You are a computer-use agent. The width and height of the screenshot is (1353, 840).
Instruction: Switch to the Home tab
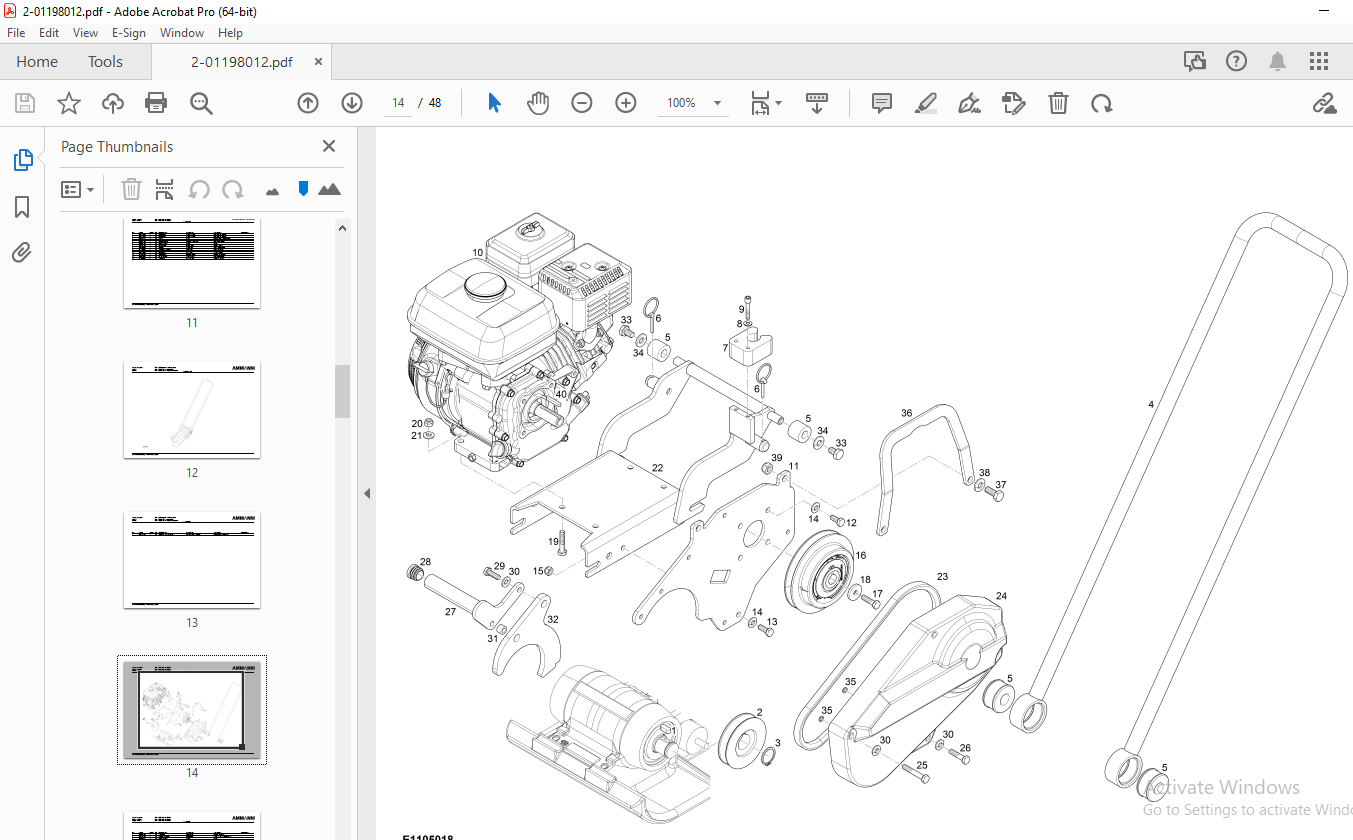tap(37, 62)
